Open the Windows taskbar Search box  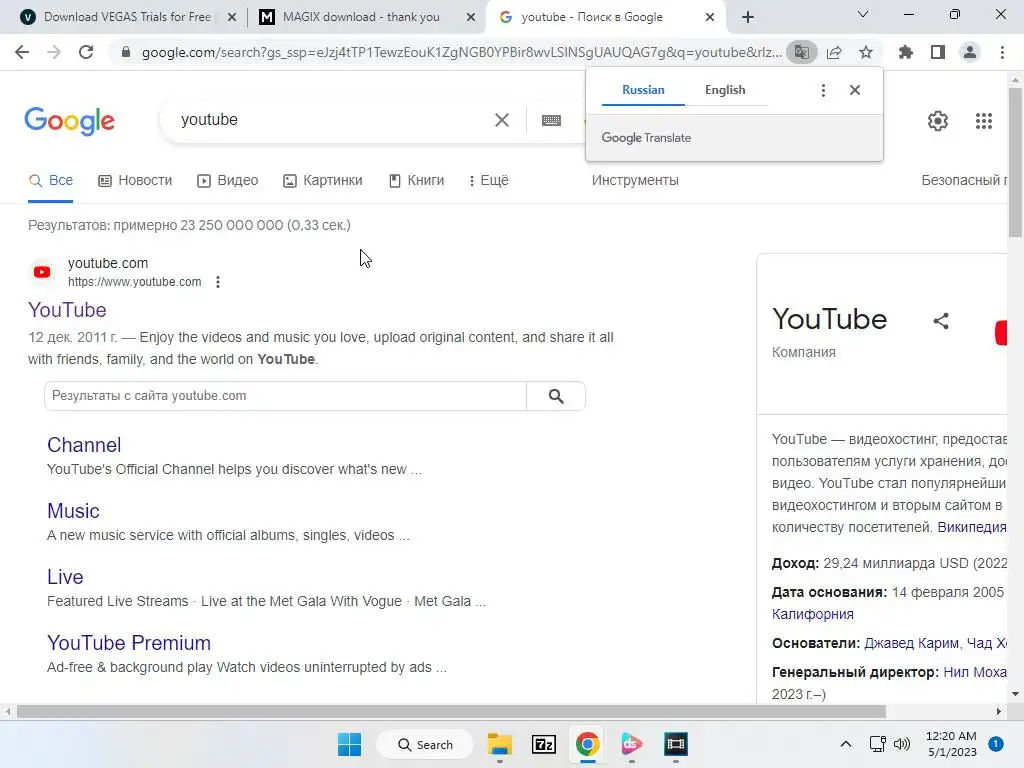pos(425,744)
